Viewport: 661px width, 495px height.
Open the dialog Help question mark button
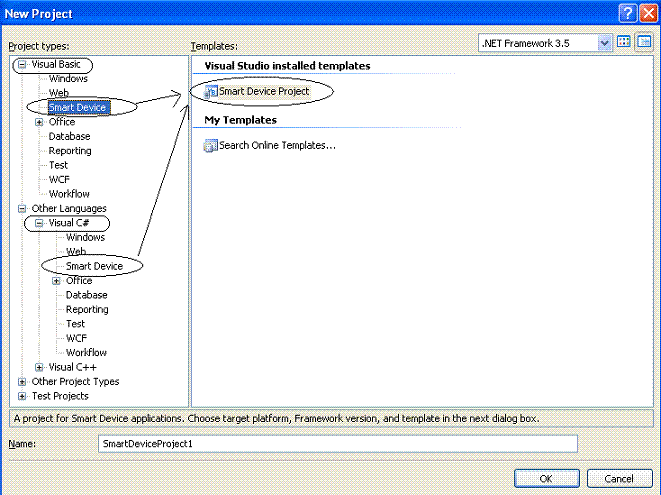point(628,13)
